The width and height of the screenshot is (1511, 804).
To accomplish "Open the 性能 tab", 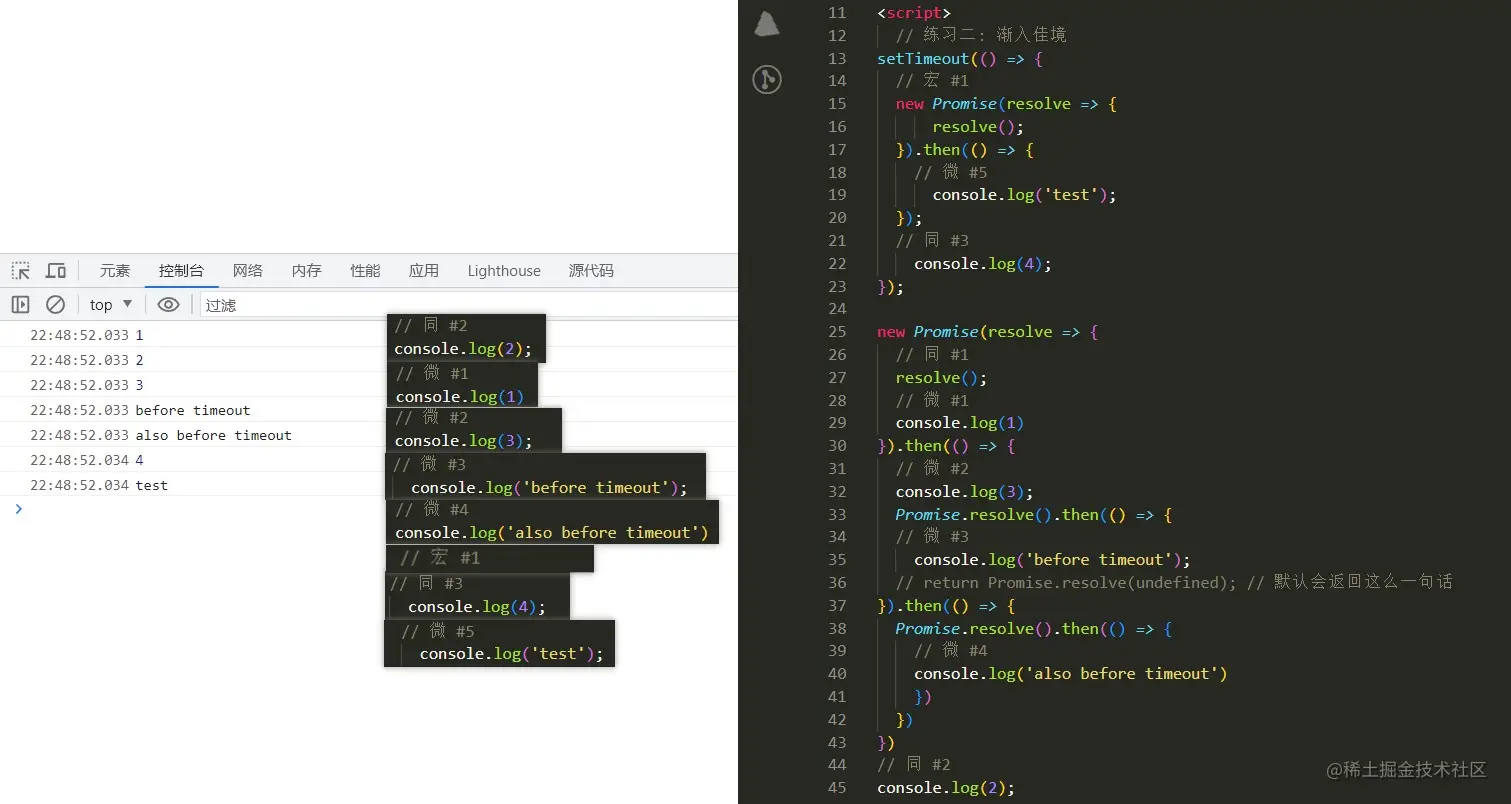I will pos(365,271).
